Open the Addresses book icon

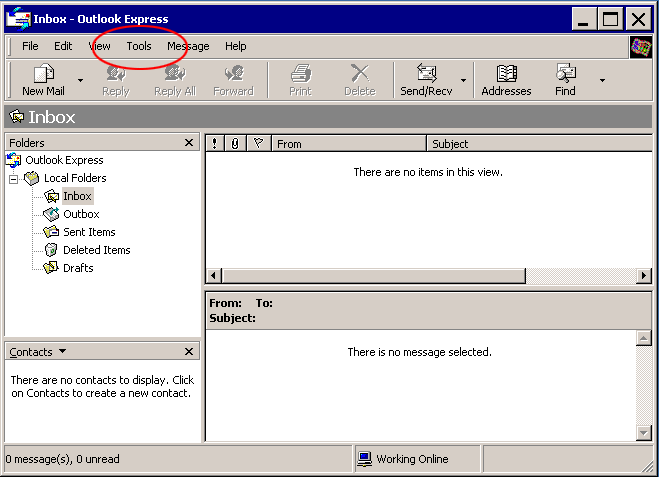(506, 74)
